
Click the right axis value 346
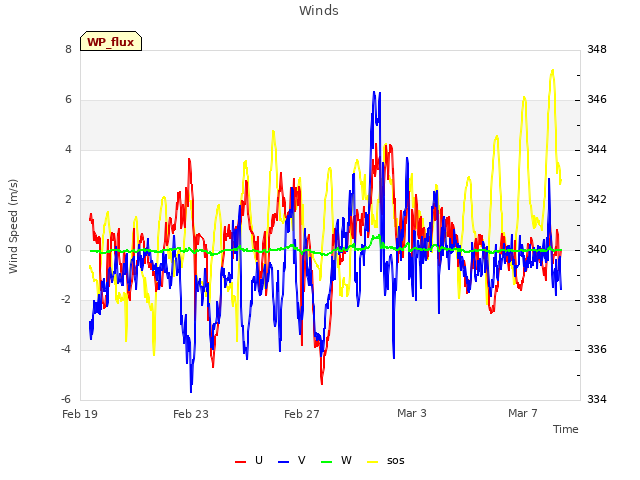(597, 100)
